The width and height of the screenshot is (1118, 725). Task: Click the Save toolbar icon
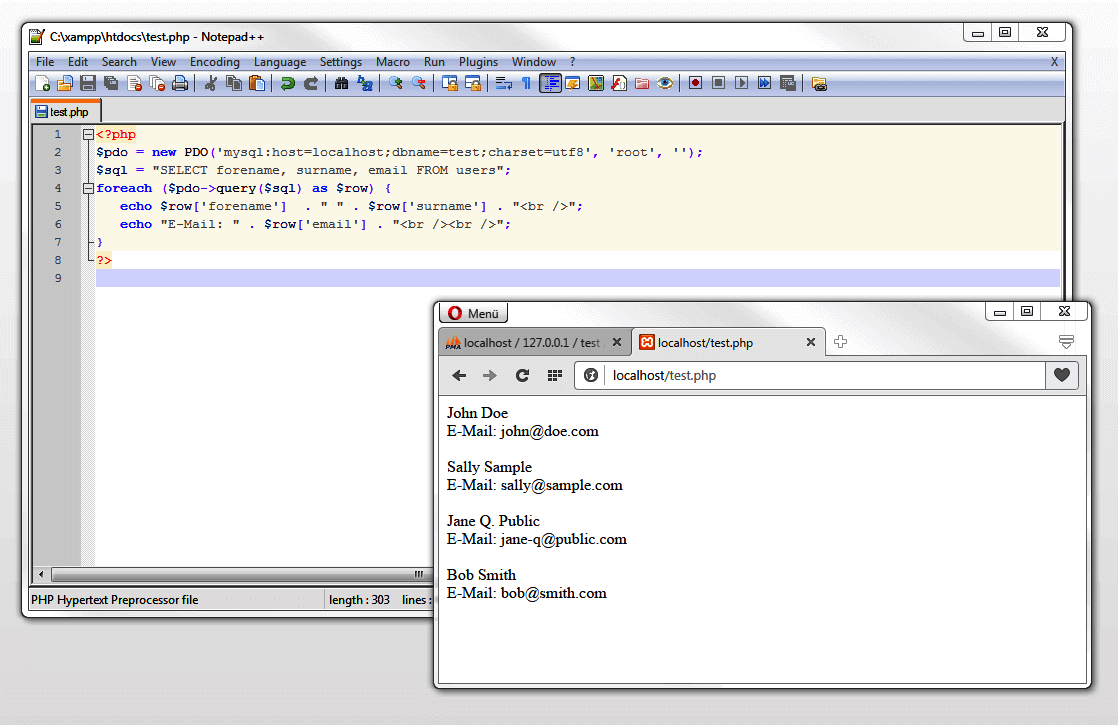(87, 83)
